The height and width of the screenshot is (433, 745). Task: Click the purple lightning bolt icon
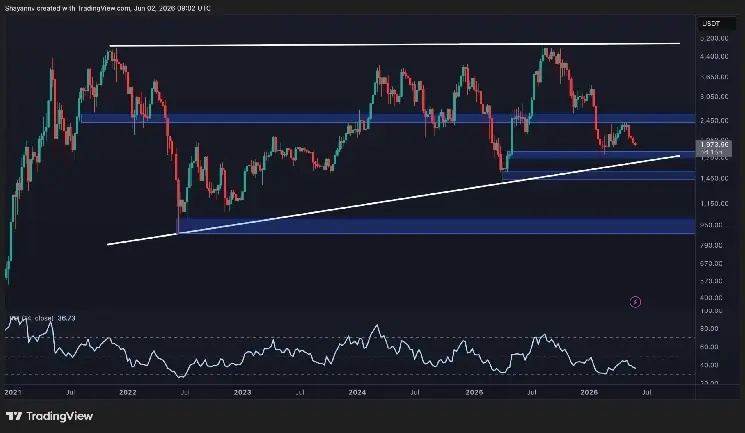coord(635,302)
